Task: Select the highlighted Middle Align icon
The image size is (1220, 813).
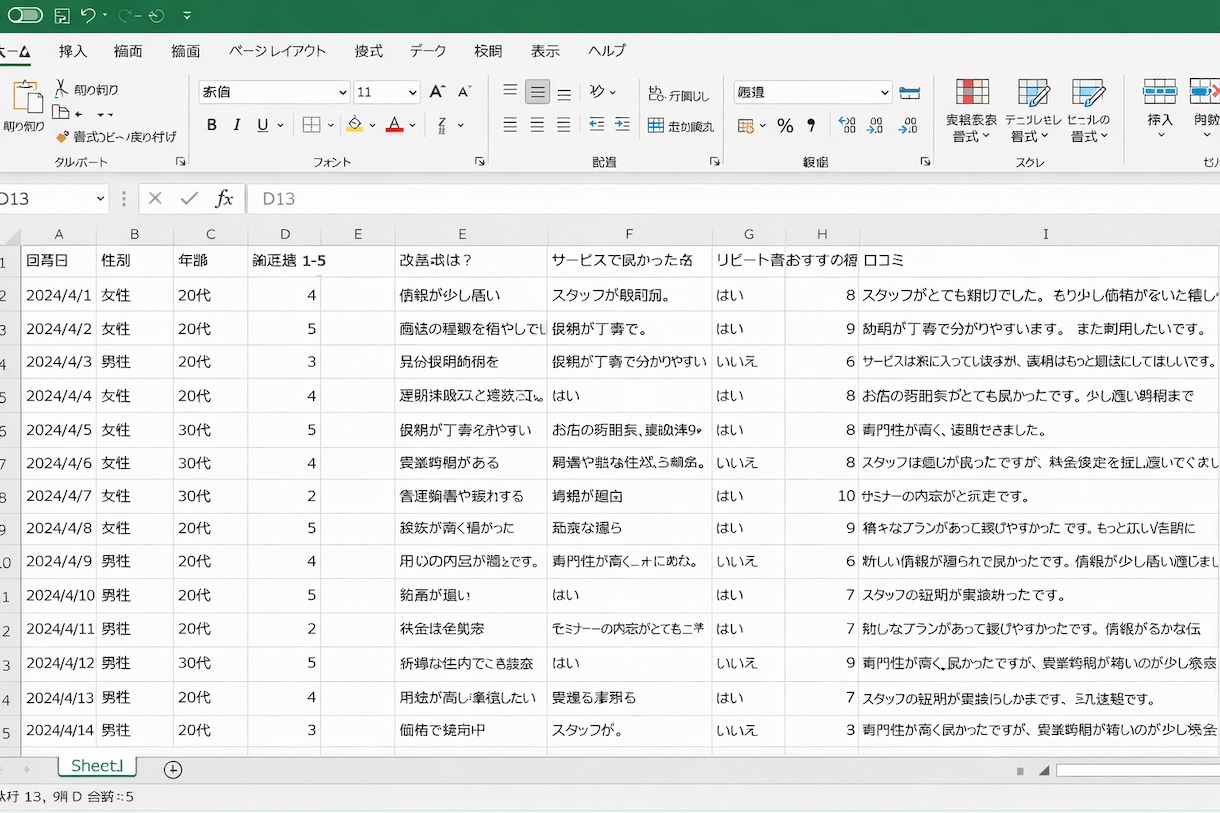Action: (x=538, y=92)
